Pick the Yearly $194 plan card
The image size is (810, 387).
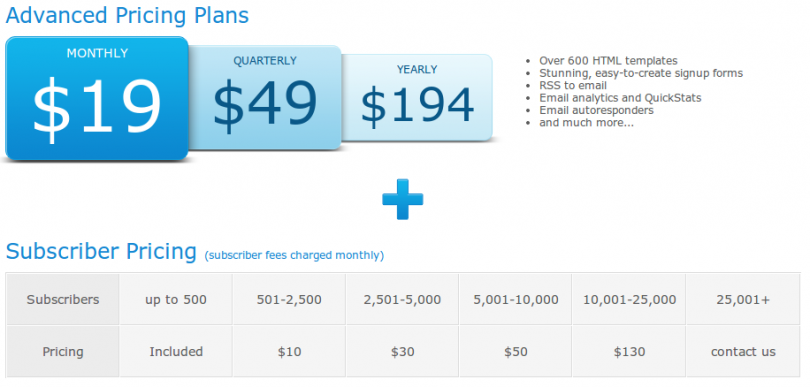[417, 98]
